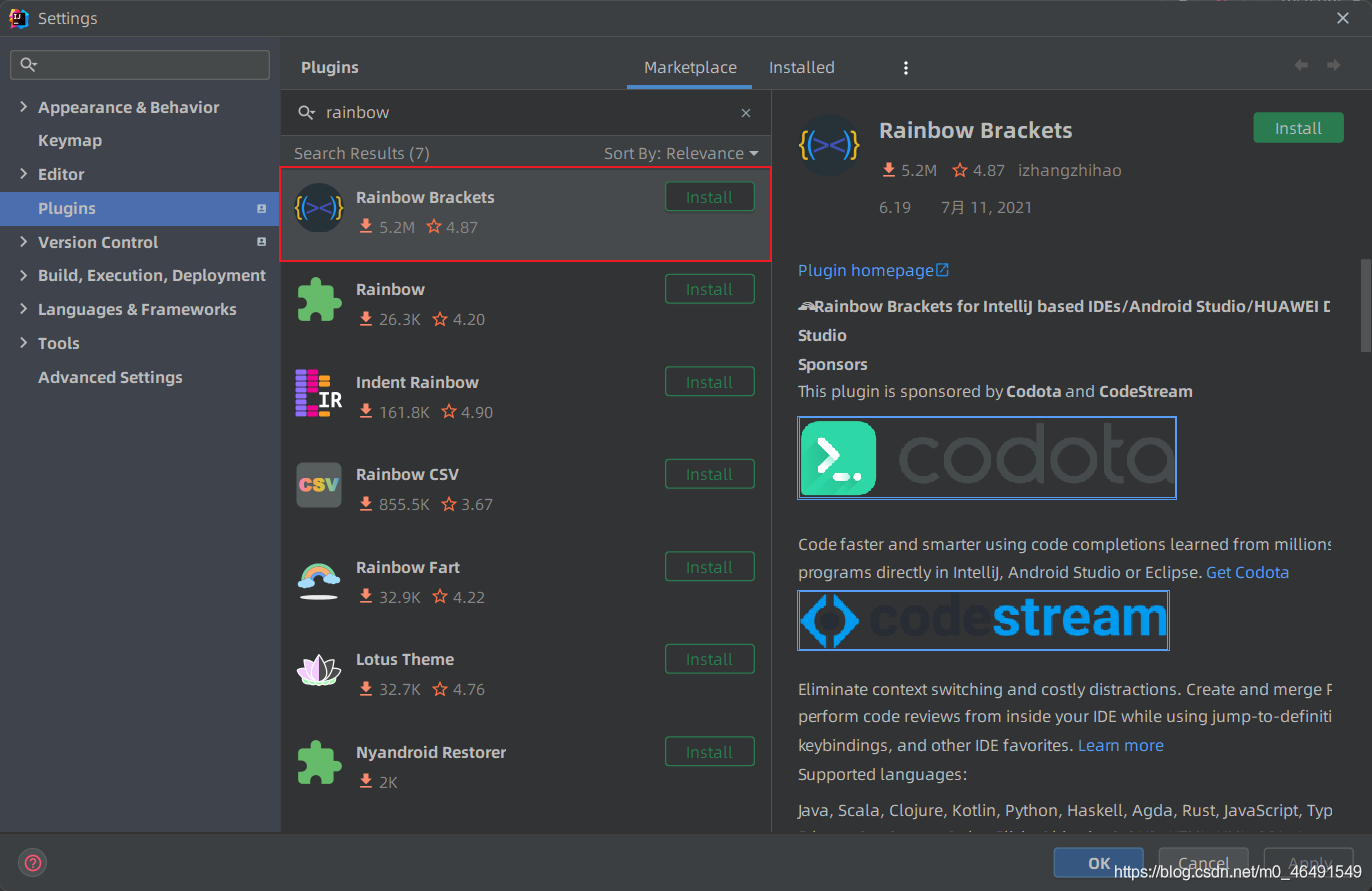Click the forward navigation arrow
The image size is (1372, 891).
[x=1333, y=65]
